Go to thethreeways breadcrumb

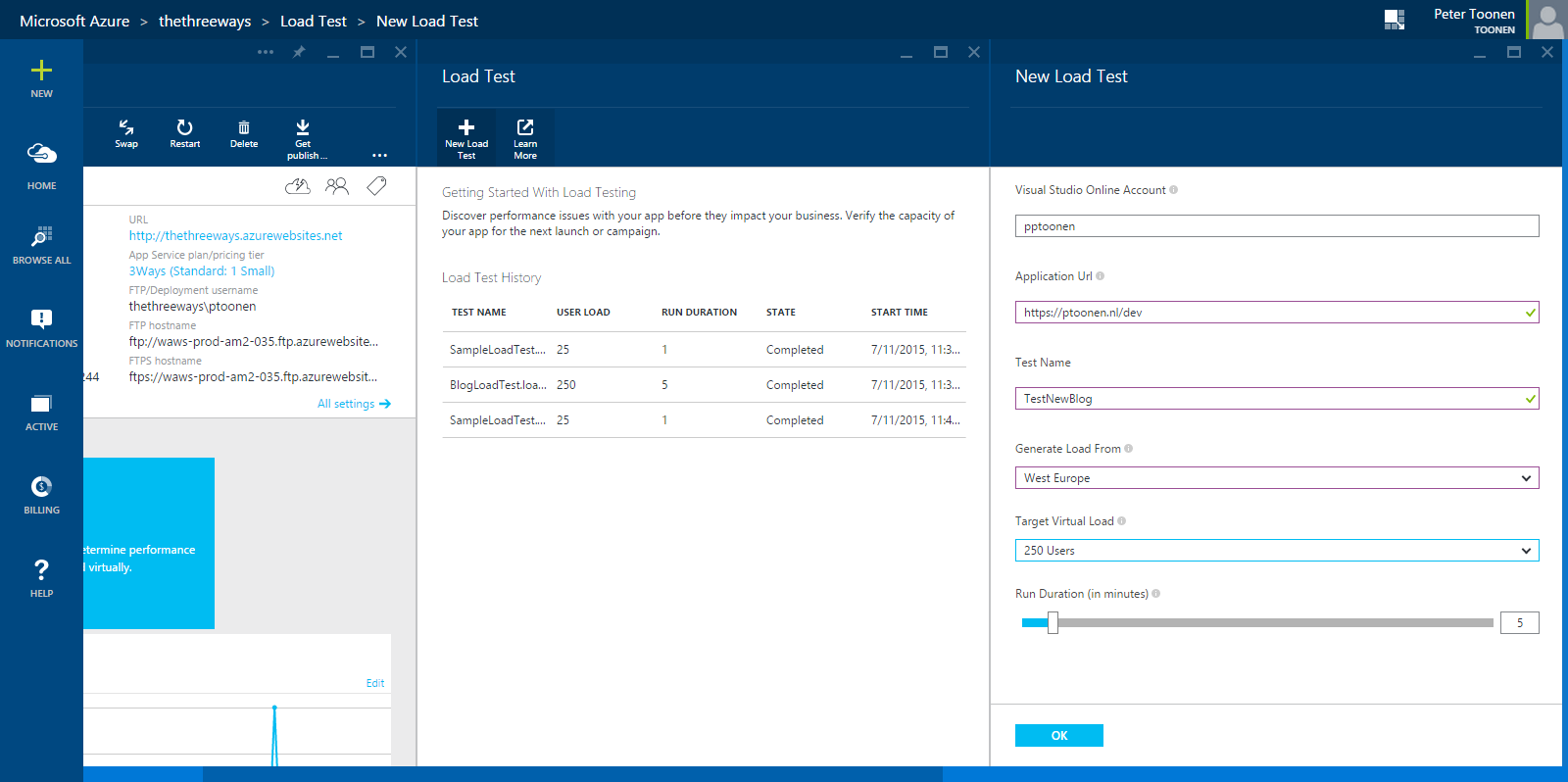pyautogui.click(x=205, y=22)
